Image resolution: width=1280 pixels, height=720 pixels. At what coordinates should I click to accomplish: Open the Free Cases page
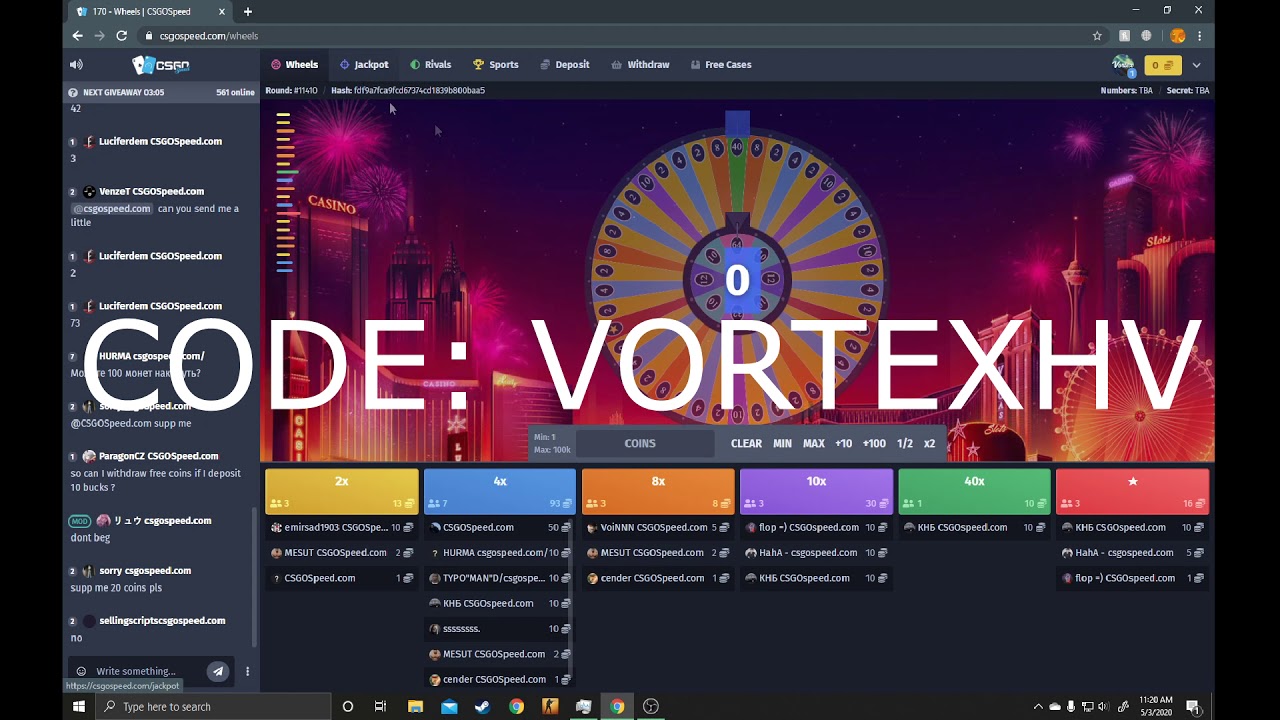(721, 64)
